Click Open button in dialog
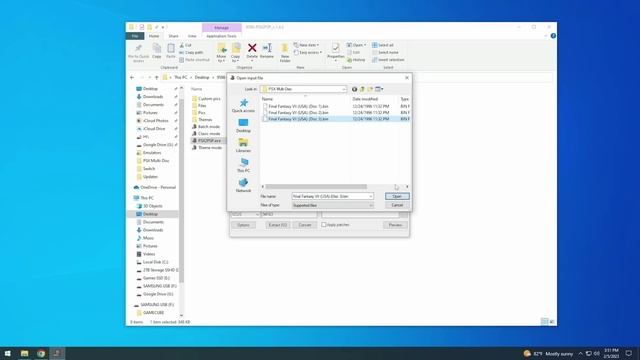The image size is (640, 360). tap(397, 196)
